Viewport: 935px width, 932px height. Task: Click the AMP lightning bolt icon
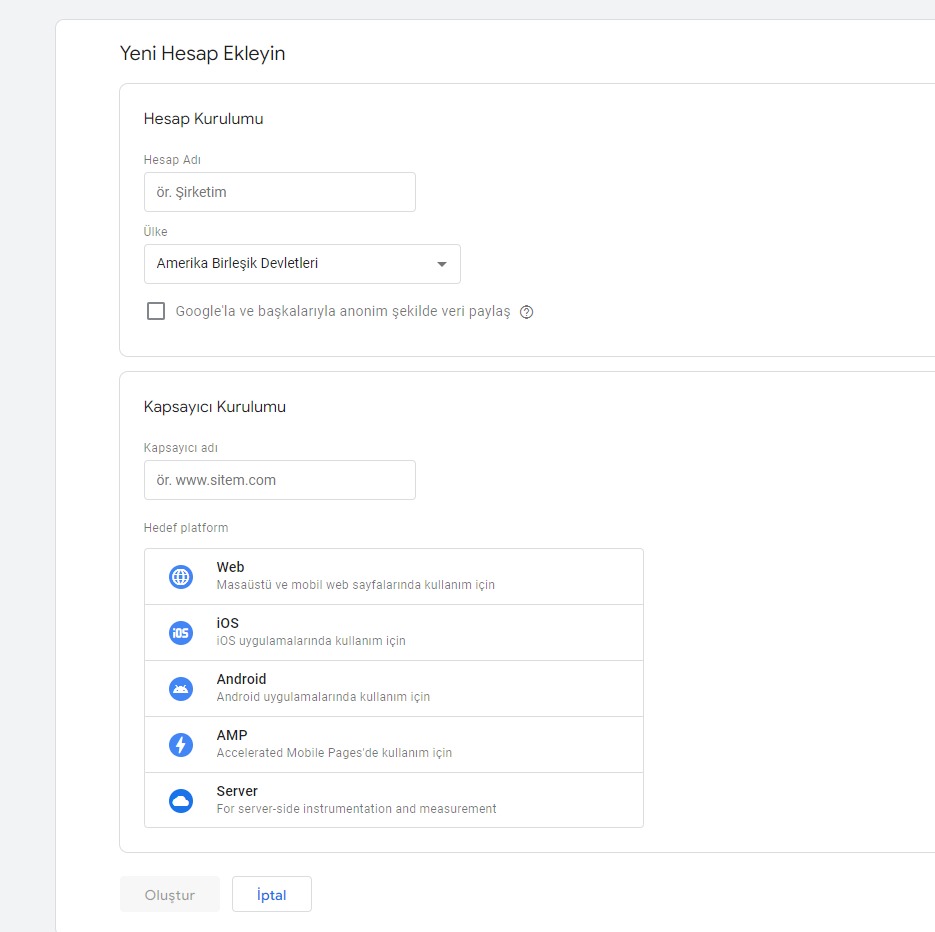181,745
